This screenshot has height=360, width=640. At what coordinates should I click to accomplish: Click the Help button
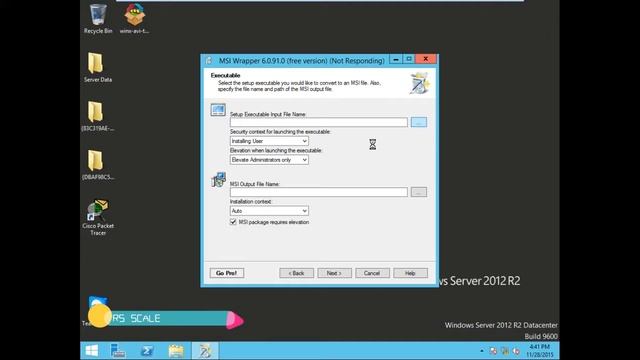pyautogui.click(x=410, y=273)
